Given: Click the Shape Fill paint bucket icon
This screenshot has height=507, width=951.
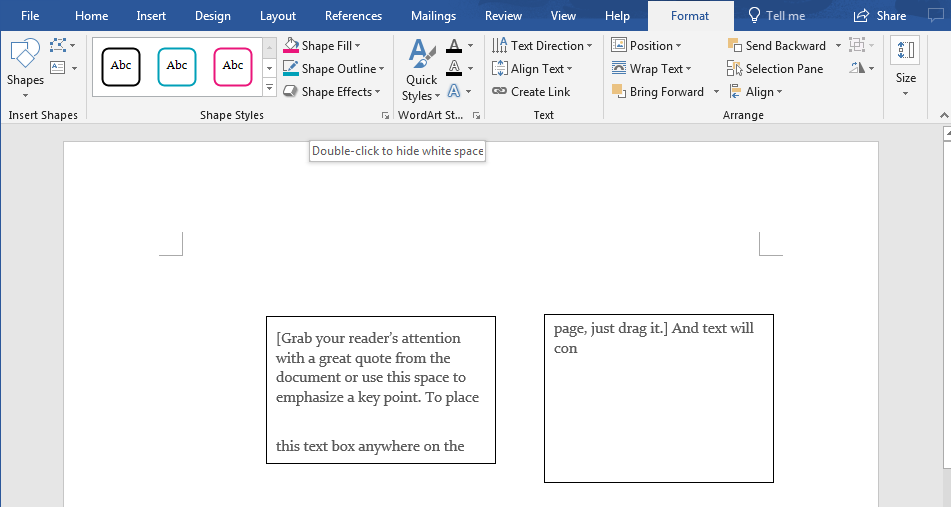Looking at the screenshot, I should click(291, 45).
